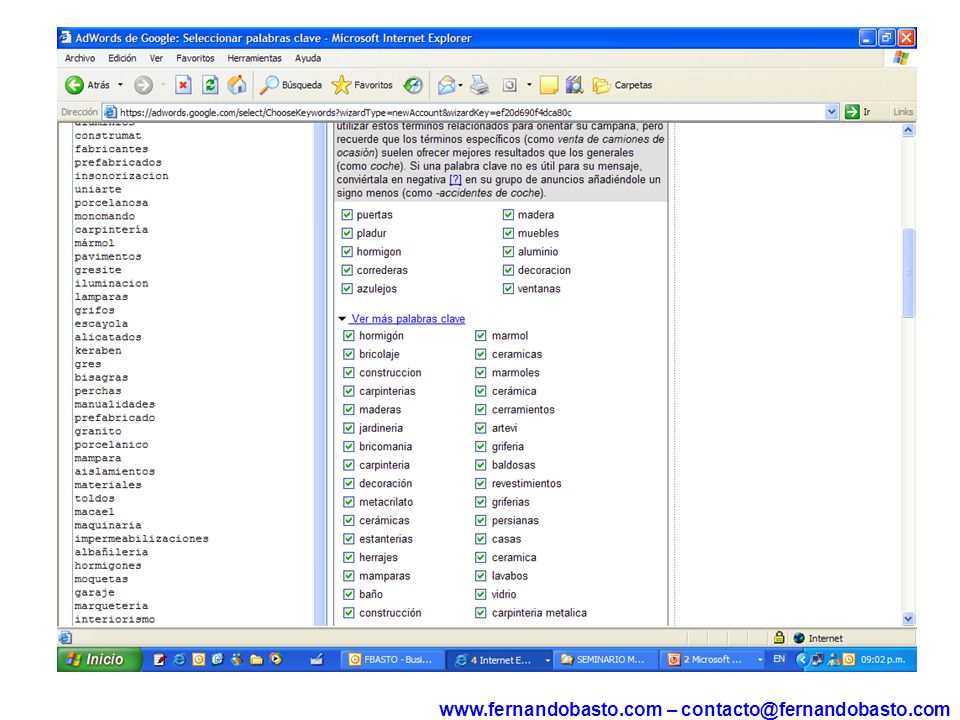
Task: Click the Ver más palabras clave link
Action: (408, 319)
